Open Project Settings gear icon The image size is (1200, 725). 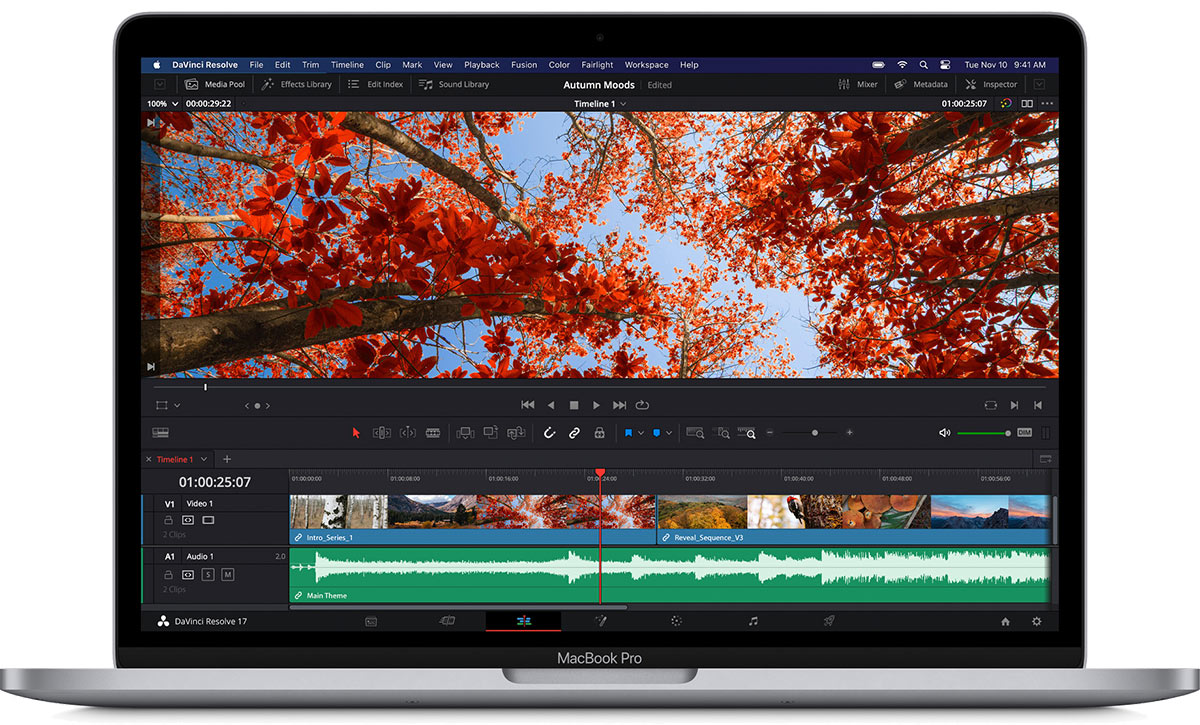[1036, 621]
